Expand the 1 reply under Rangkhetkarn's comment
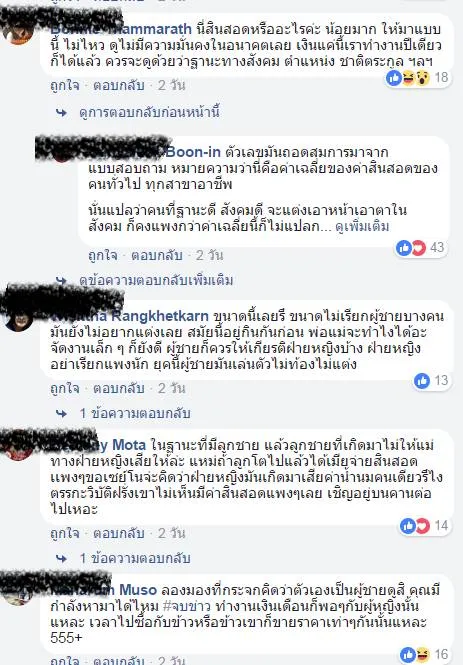This screenshot has width=463, height=665. (135, 413)
